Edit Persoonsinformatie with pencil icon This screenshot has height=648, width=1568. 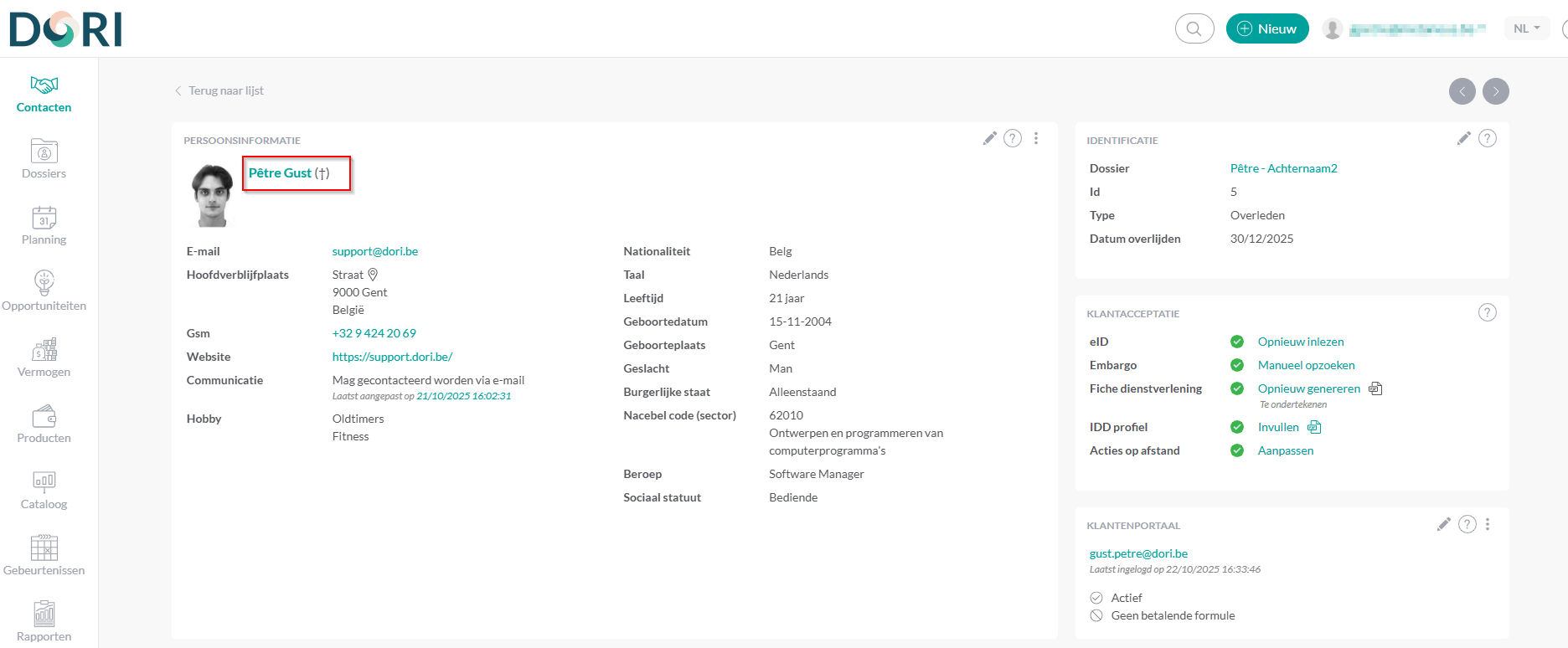pyautogui.click(x=989, y=139)
